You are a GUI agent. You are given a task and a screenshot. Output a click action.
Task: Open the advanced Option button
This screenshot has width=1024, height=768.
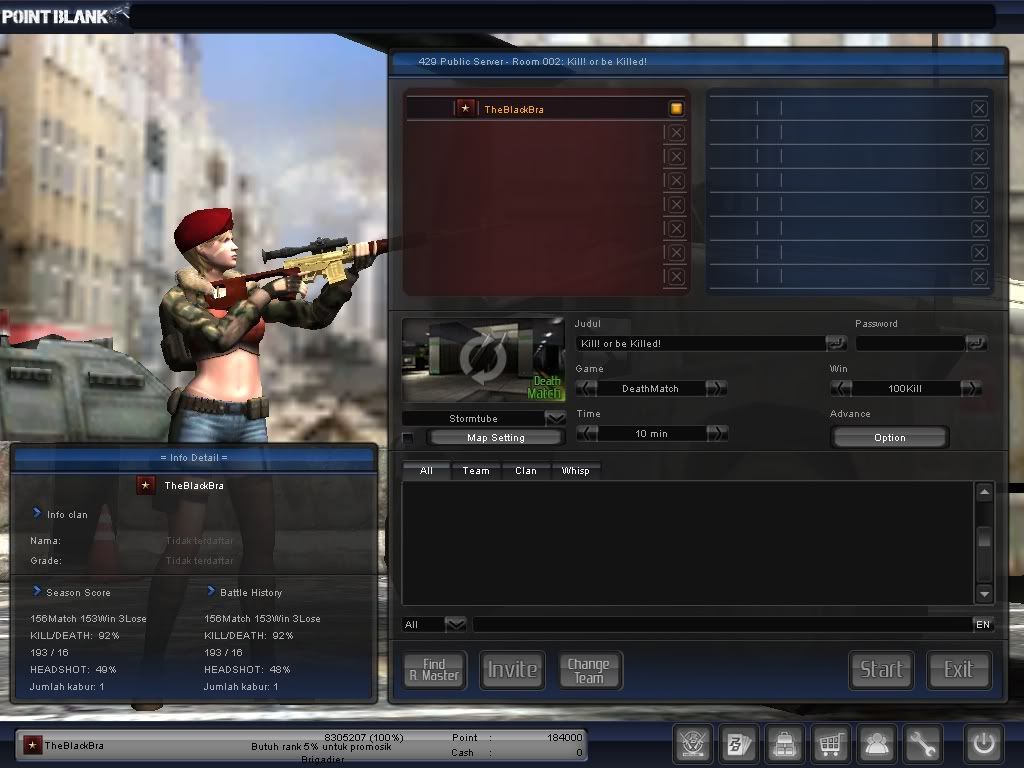890,438
